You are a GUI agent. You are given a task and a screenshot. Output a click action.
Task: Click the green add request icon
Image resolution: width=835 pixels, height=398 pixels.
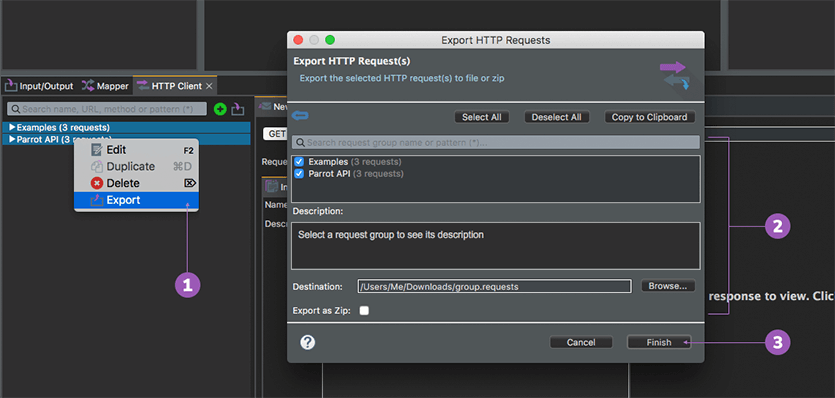(220, 109)
